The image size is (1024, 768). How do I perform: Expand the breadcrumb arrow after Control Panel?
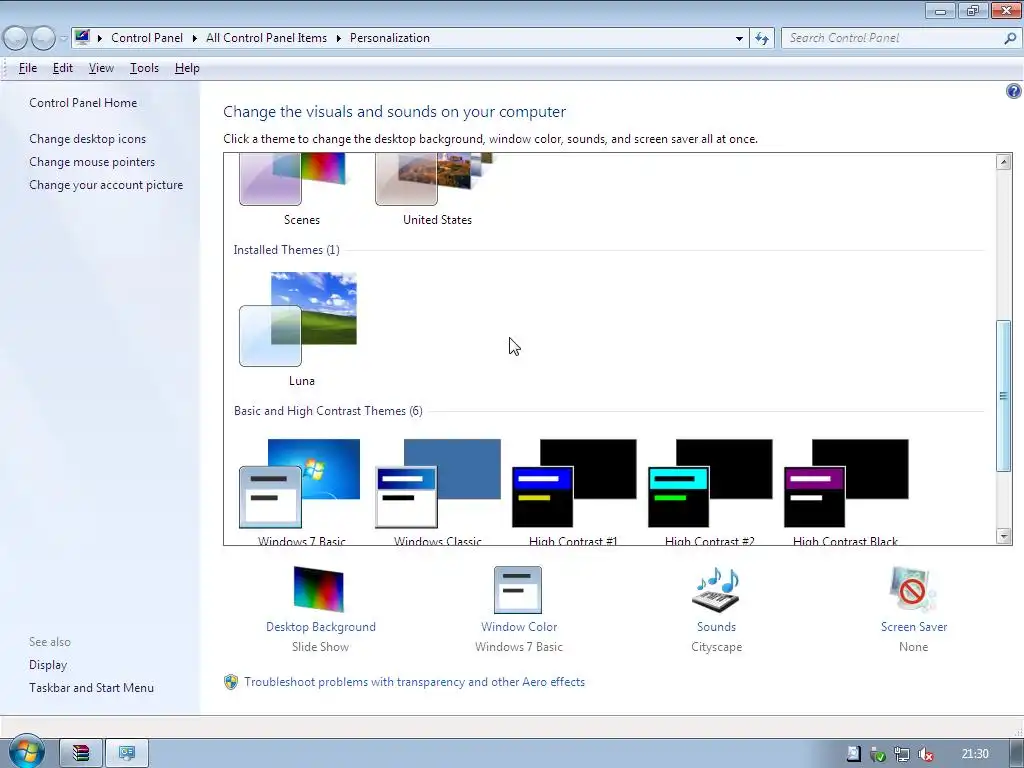(195, 39)
